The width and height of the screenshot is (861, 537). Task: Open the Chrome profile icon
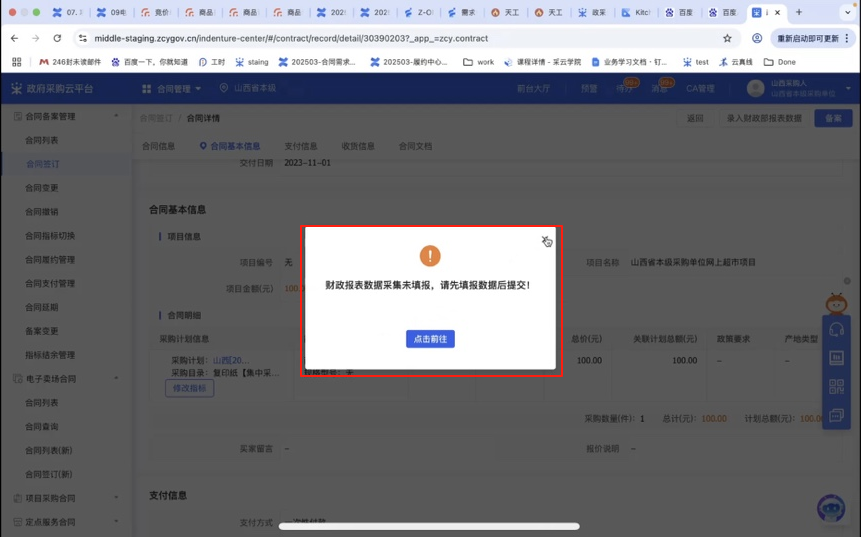tap(757, 38)
